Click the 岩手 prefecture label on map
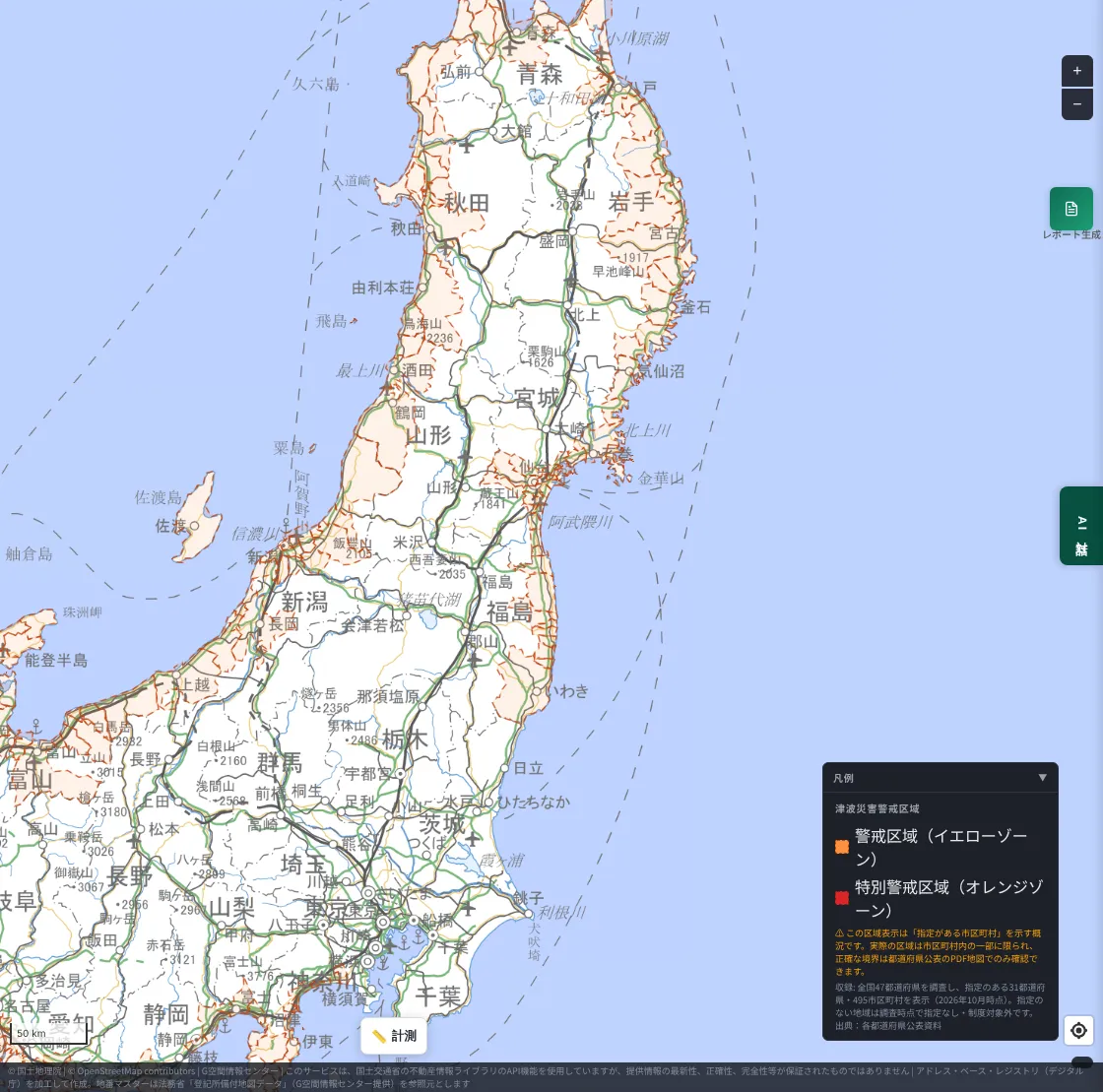Screen dimensions: 1103x1092 631,203
